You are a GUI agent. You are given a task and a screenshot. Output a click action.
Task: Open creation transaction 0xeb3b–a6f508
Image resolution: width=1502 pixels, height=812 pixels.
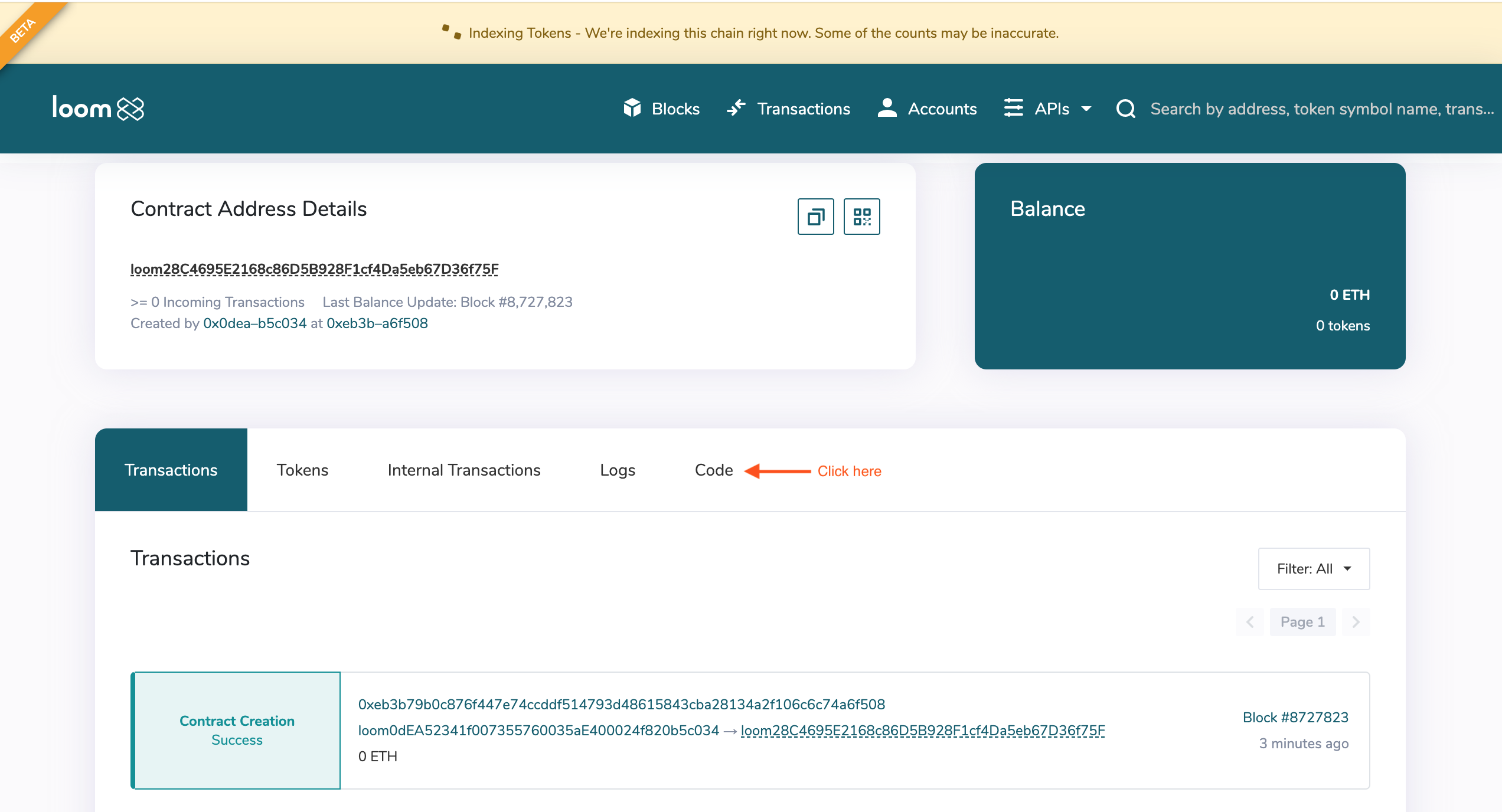click(377, 323)
